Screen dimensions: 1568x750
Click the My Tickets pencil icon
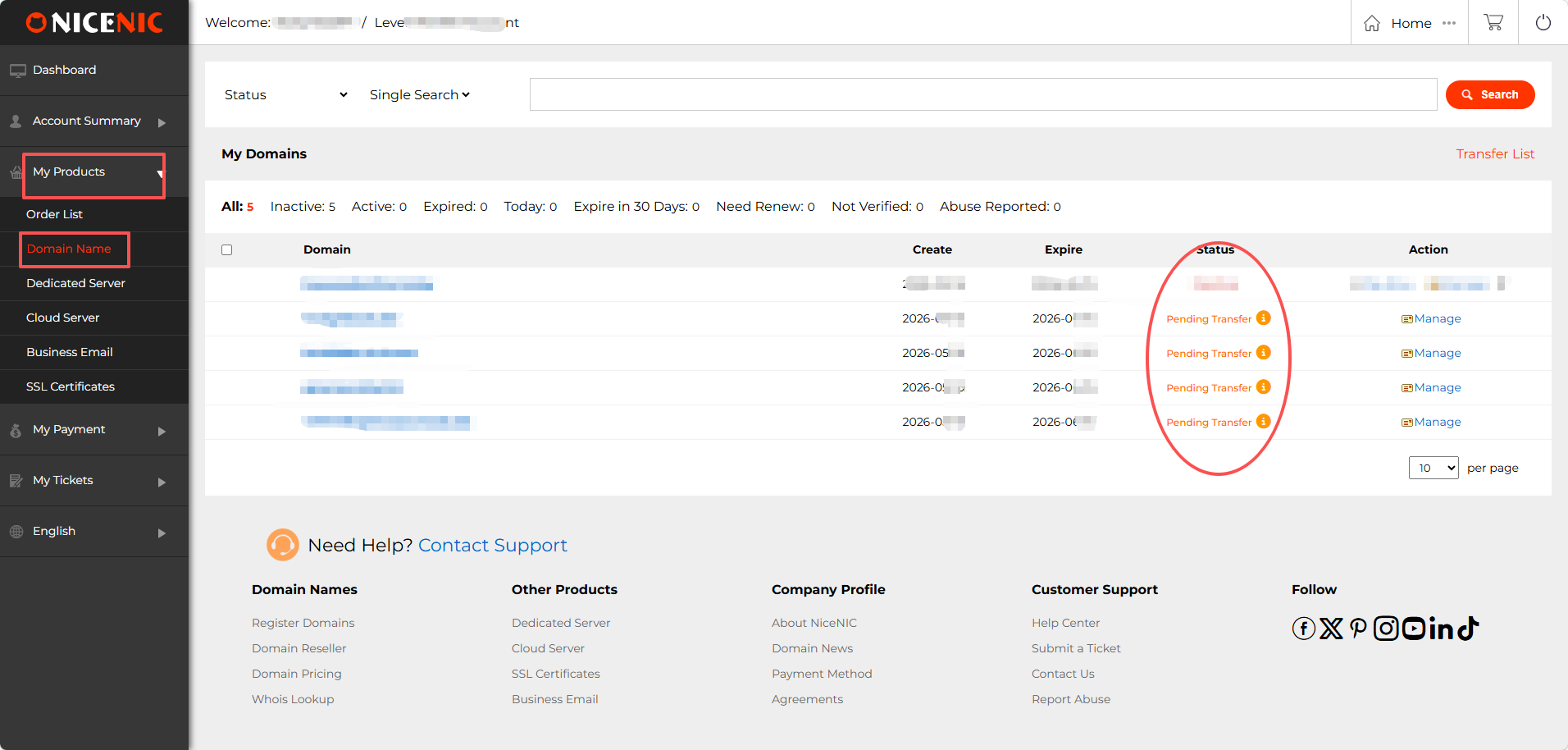pyautogui.click(x=16, y=481)
